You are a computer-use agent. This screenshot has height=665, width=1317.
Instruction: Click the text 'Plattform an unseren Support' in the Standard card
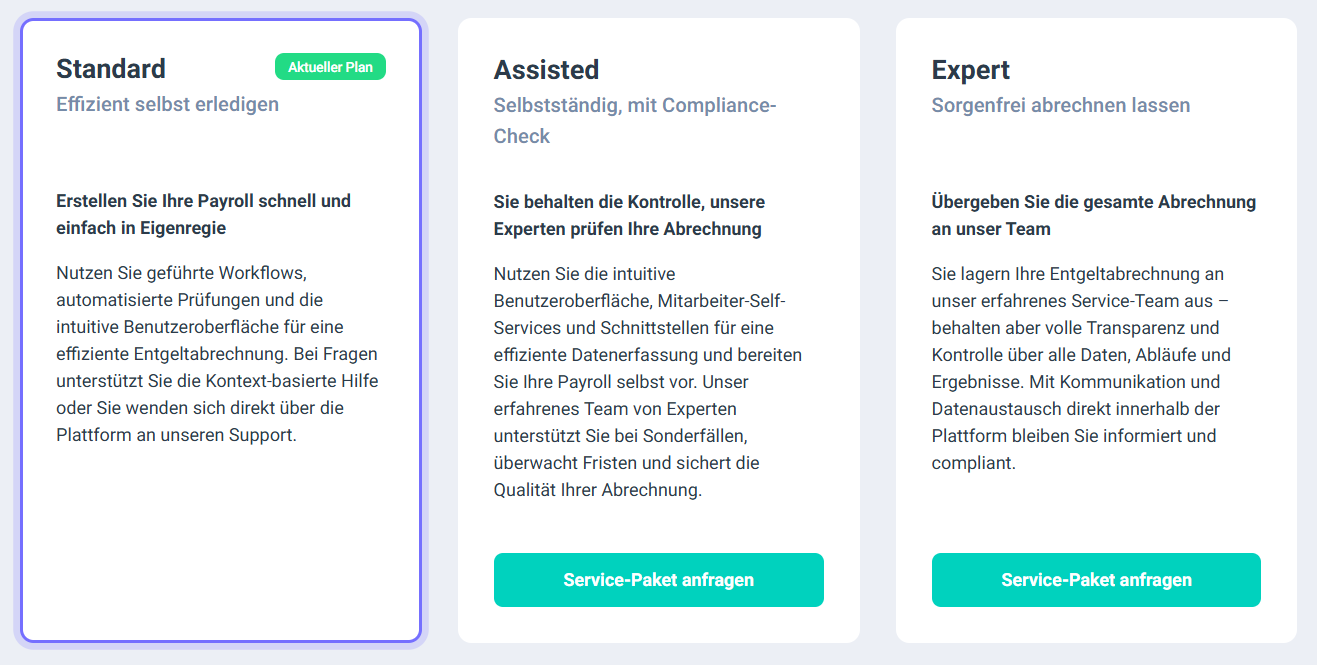point(176,435)
